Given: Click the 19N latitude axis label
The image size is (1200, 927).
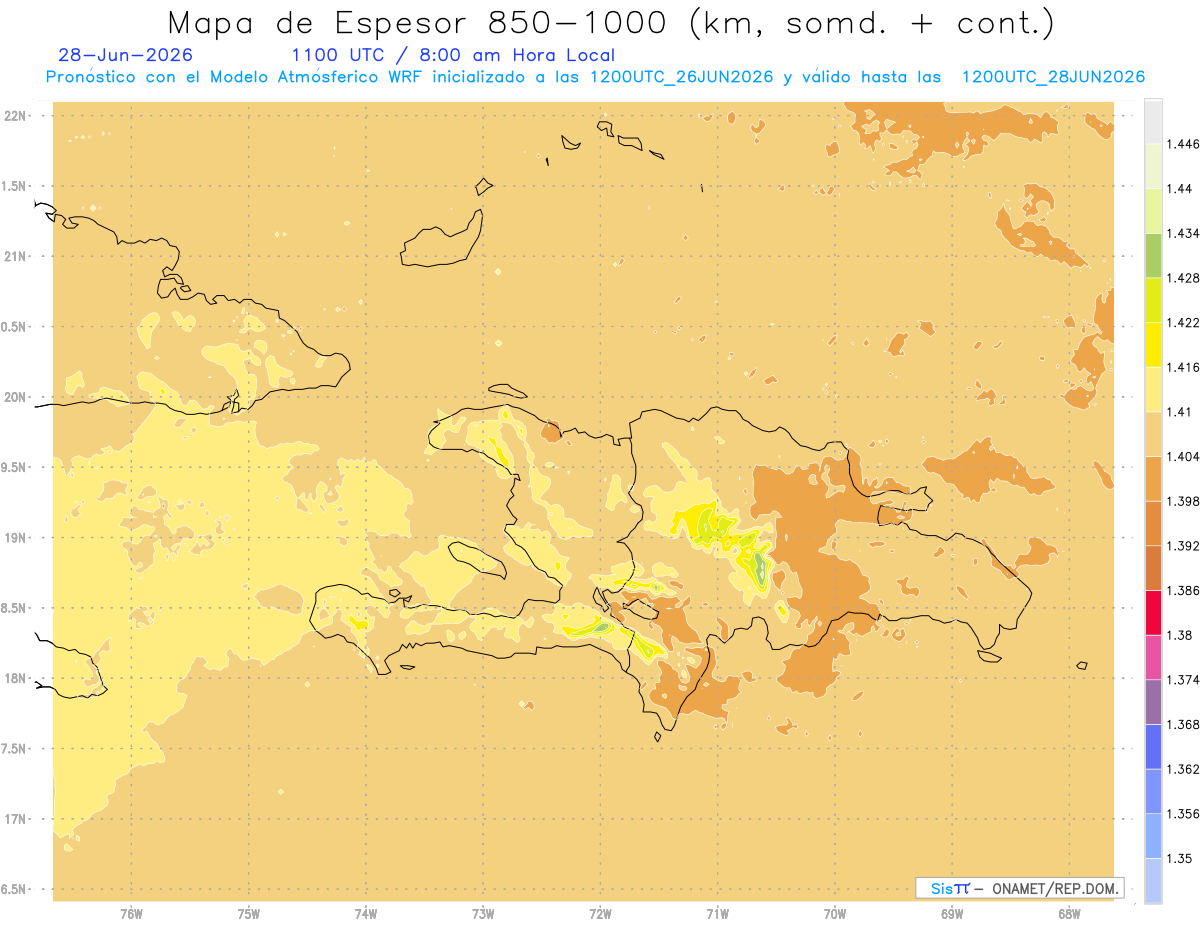Looking at the screenshot, I should point(15,537).
